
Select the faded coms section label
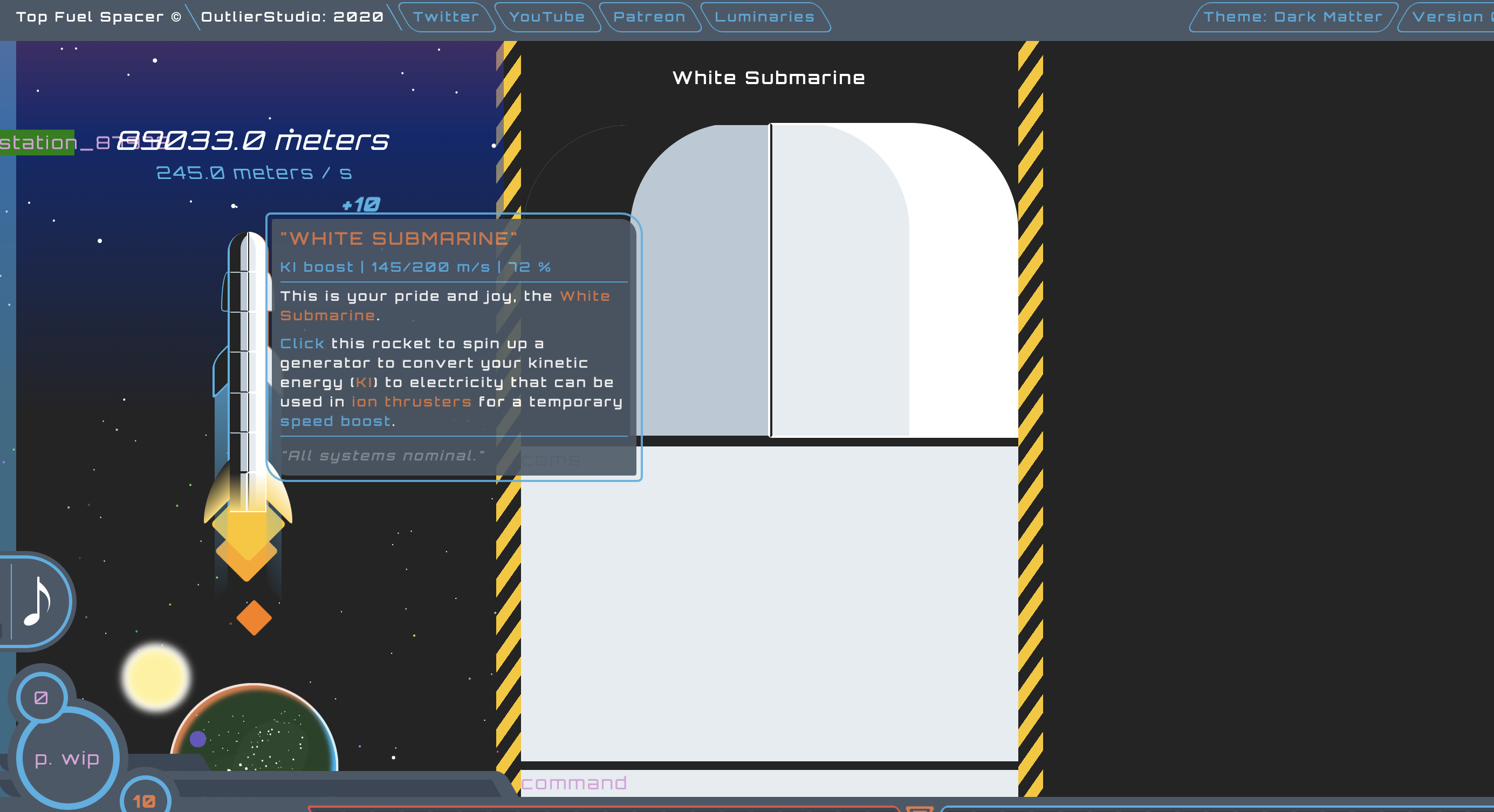pos(550,459)
